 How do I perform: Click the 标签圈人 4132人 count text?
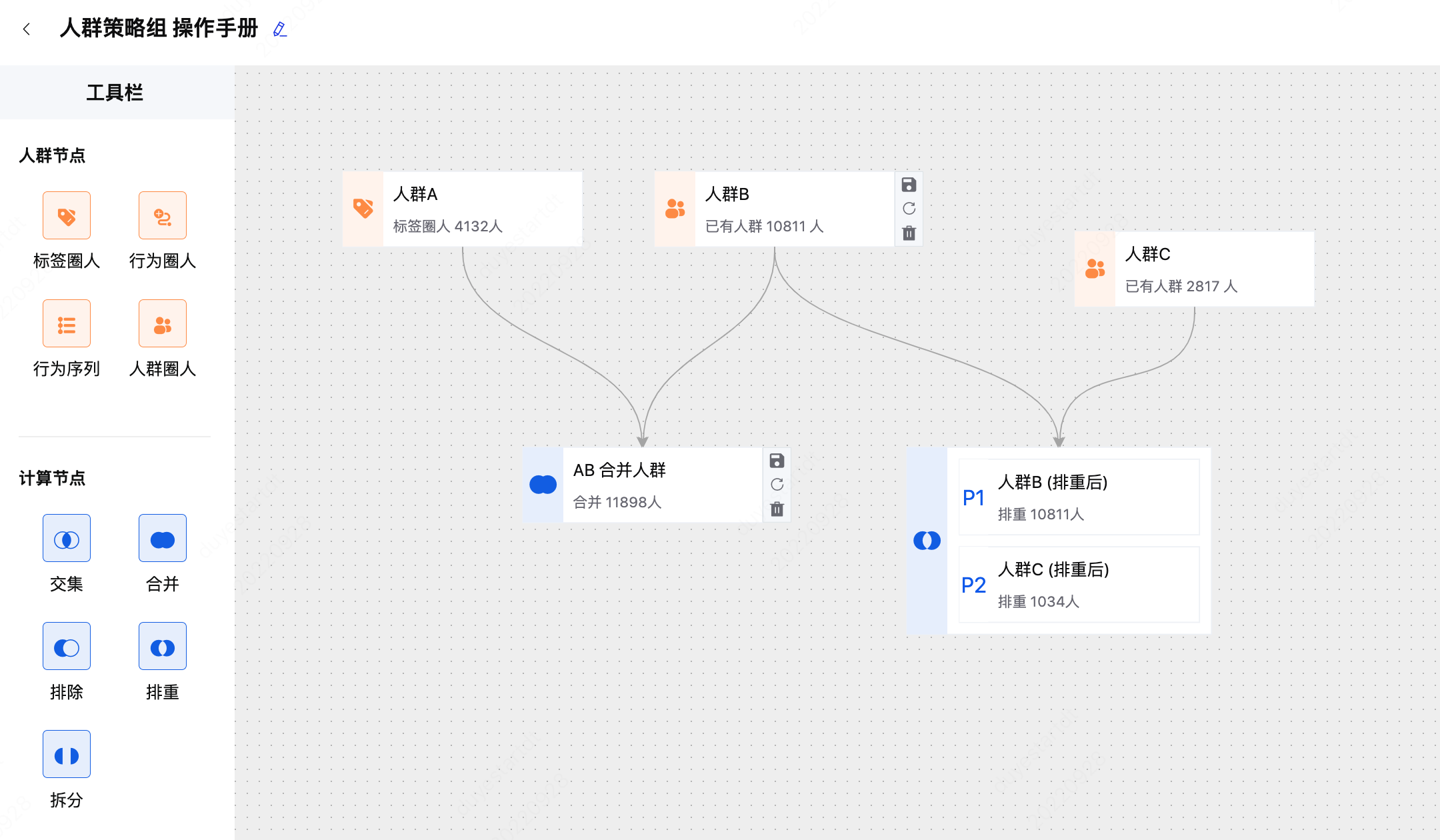[x=448, y=227]
